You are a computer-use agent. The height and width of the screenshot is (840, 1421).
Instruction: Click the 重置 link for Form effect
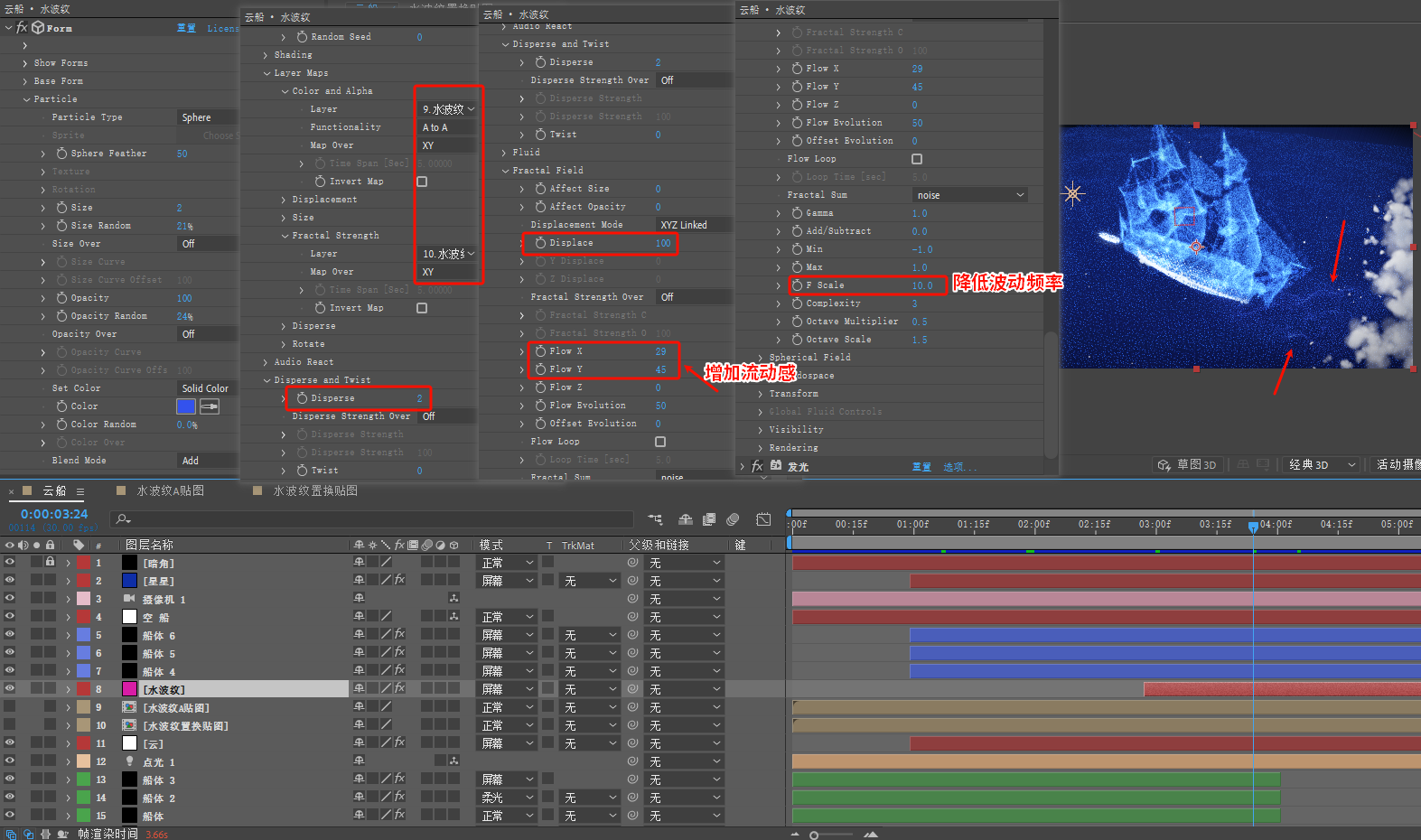pyautogui.click(x=186, y=28)
